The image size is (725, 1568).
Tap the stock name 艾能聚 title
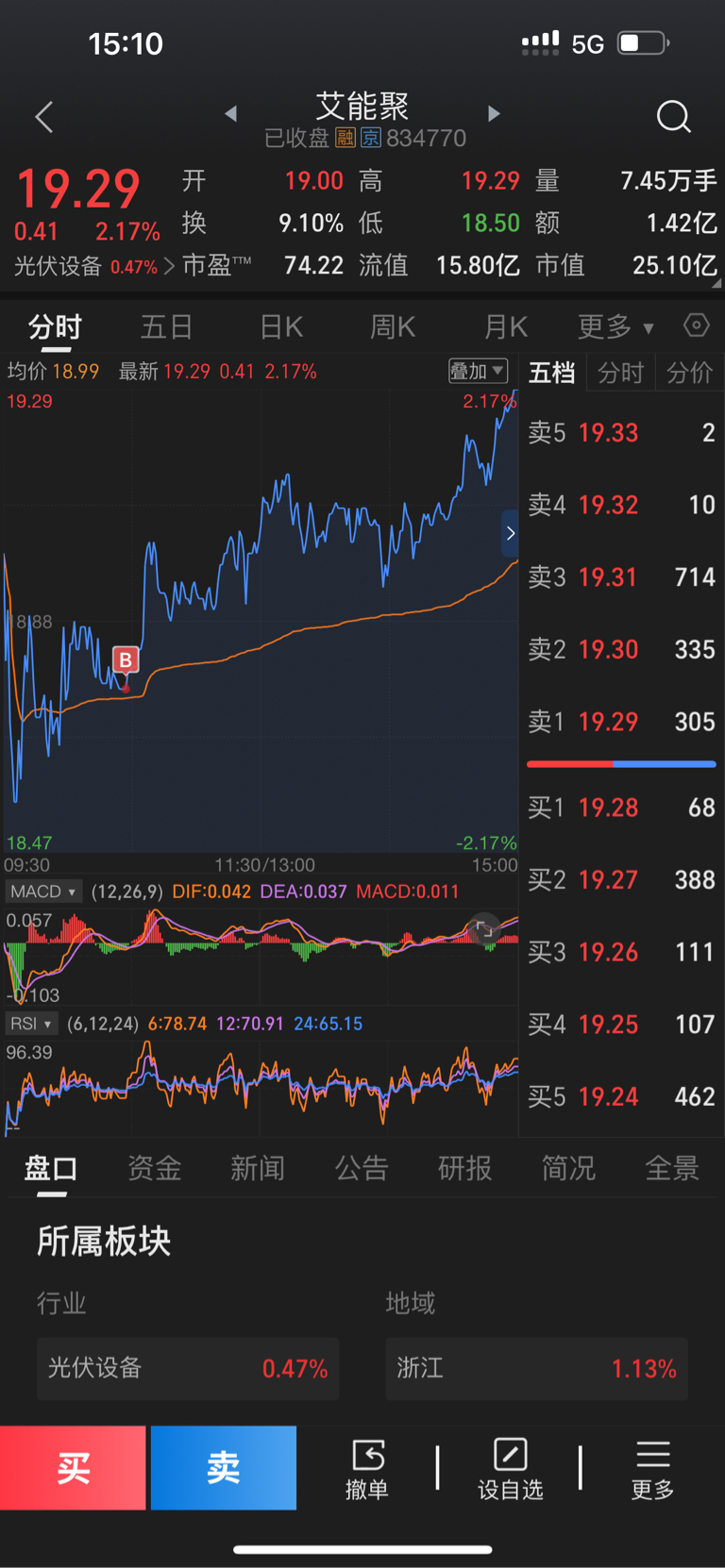click(362, 106)
